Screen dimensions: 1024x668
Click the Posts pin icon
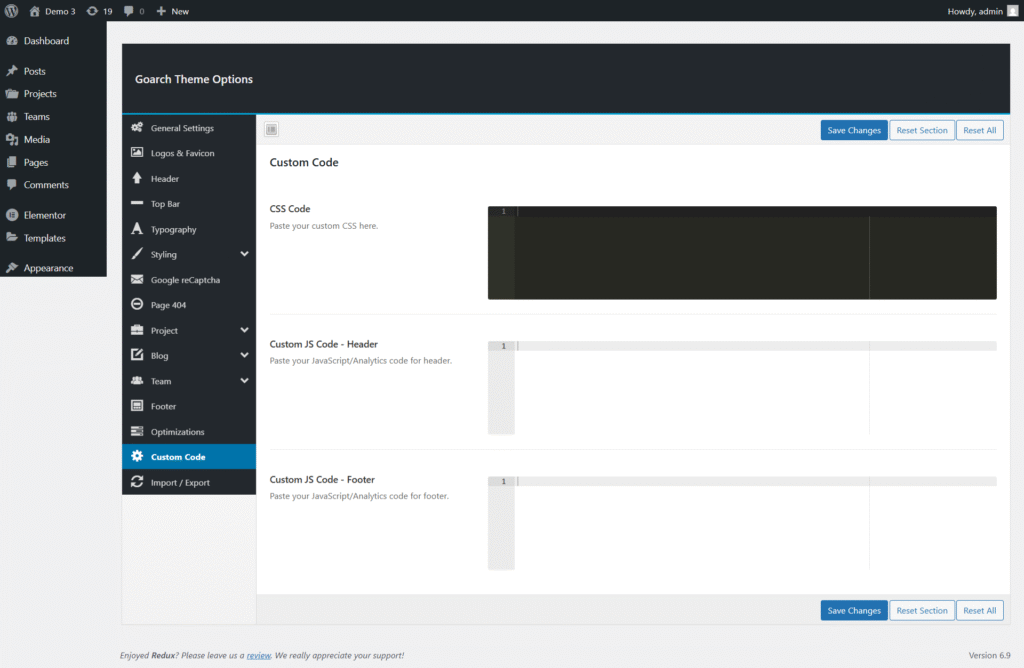(12, 71)
